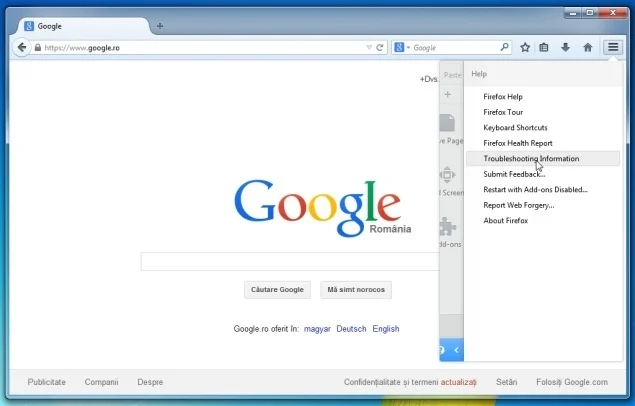Click the zoom in plus button
The image size is (635, 406).
click(448, 94)
